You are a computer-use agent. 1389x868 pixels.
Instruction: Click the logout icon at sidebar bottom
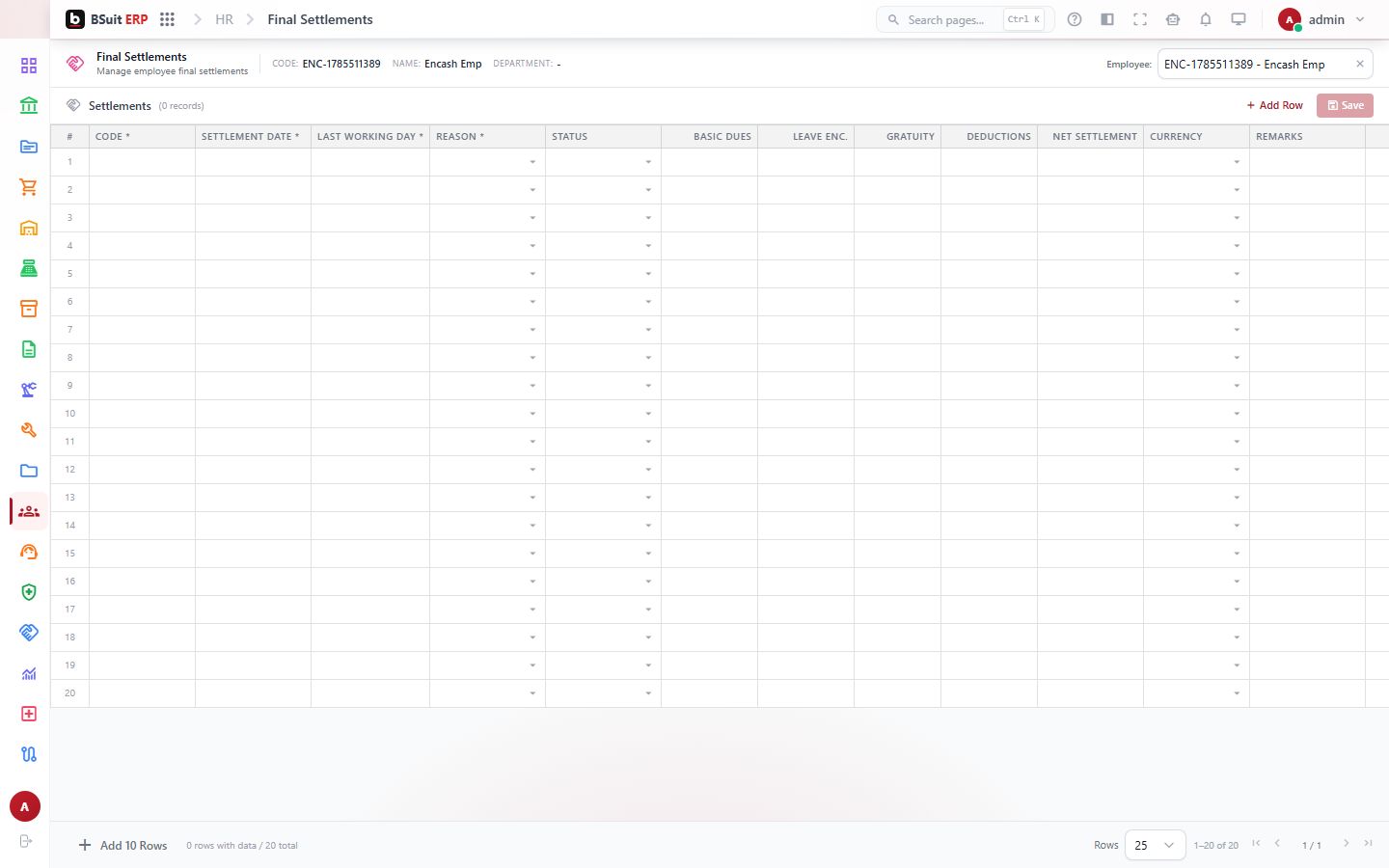pyautogui.click(x=26, y=841)
